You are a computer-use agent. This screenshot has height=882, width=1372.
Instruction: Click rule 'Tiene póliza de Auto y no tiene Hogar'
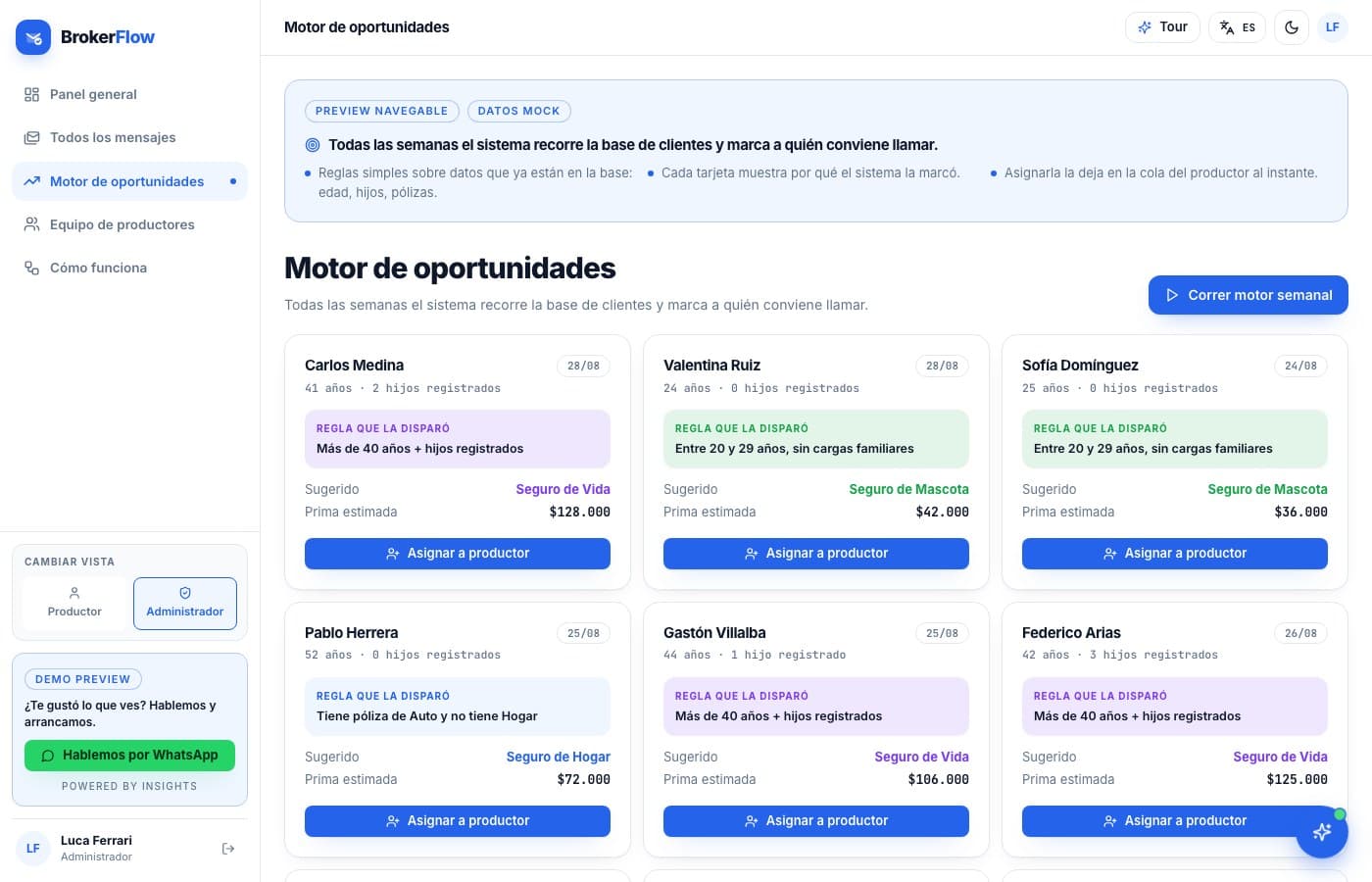tap(426, 716)
